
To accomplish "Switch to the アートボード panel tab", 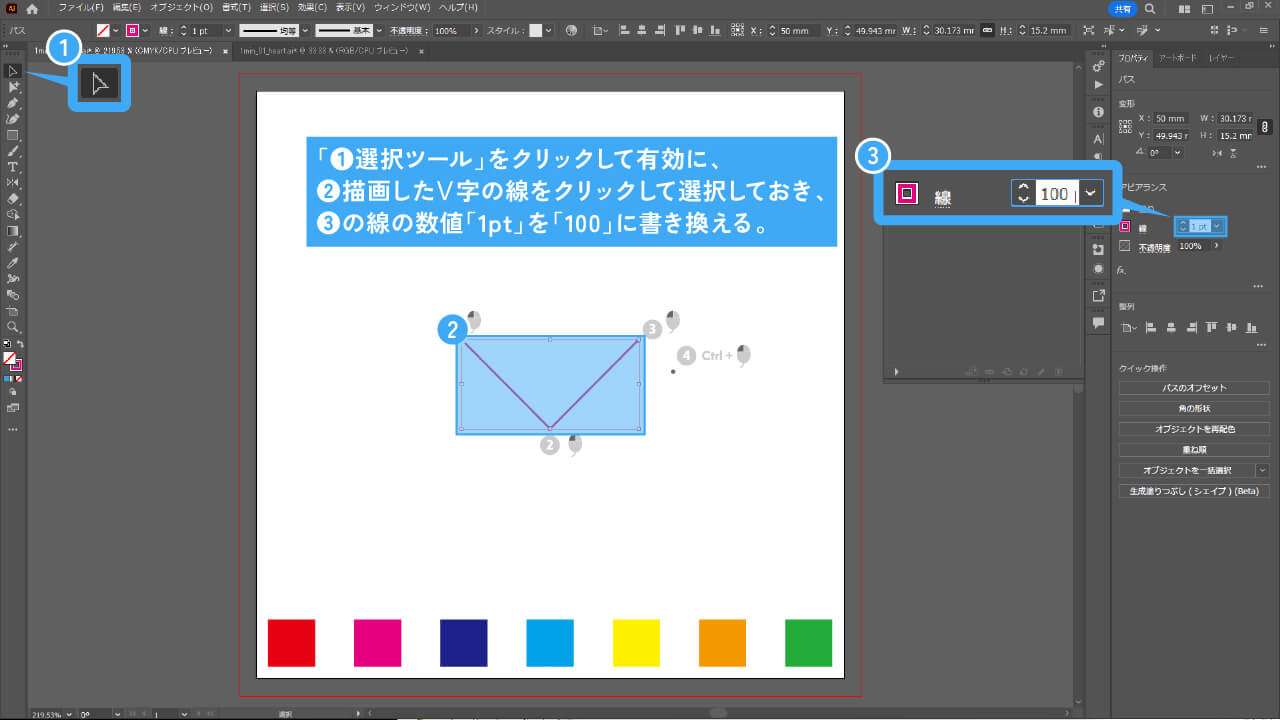I will pos(1177,58).
